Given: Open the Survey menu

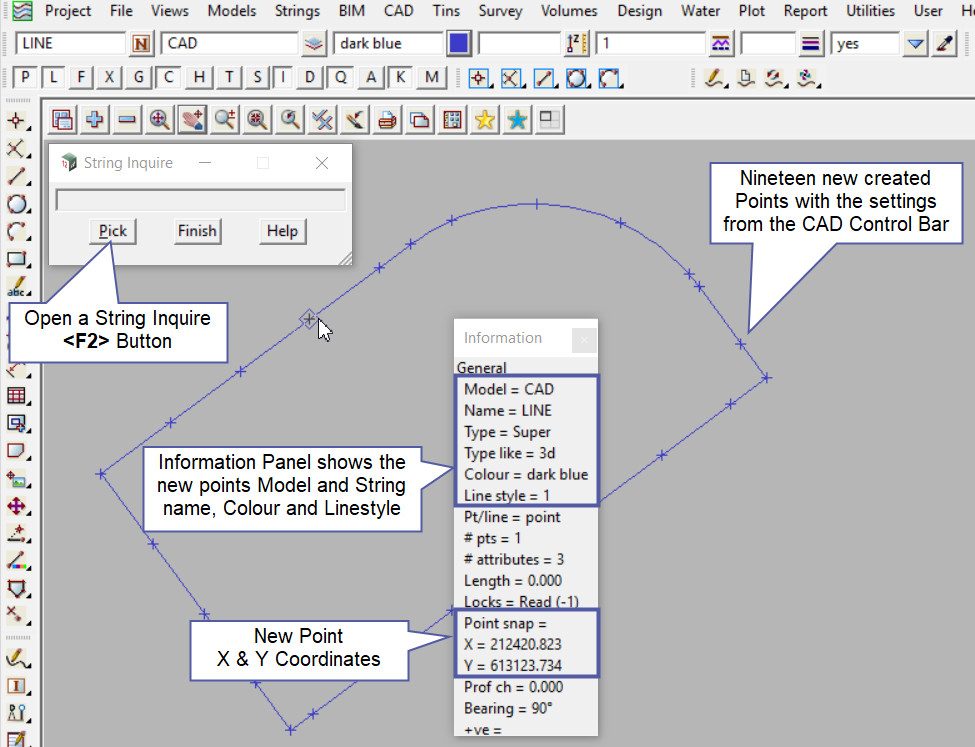Looking at the screenshot, I should coord(500,11).
